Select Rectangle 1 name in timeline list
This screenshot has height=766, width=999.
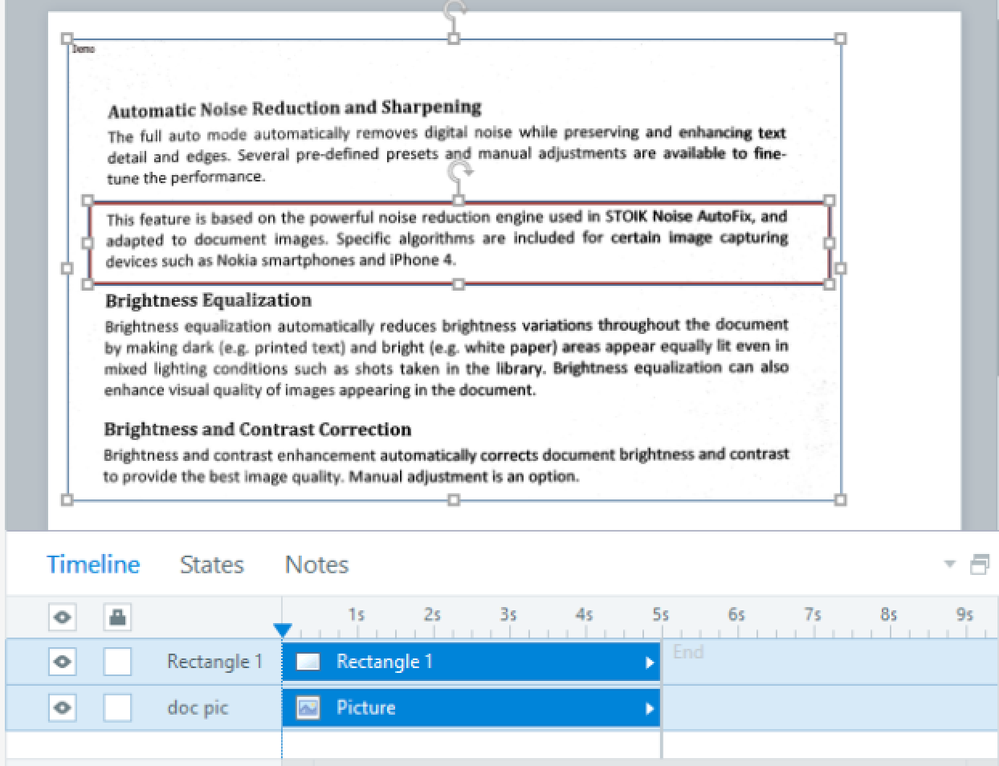(x=215, y=661)
